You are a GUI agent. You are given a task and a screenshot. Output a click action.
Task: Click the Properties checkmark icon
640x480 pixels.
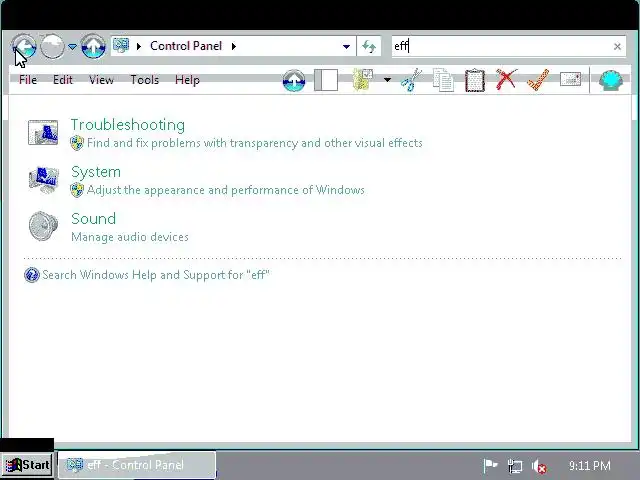tap(538, 80)
